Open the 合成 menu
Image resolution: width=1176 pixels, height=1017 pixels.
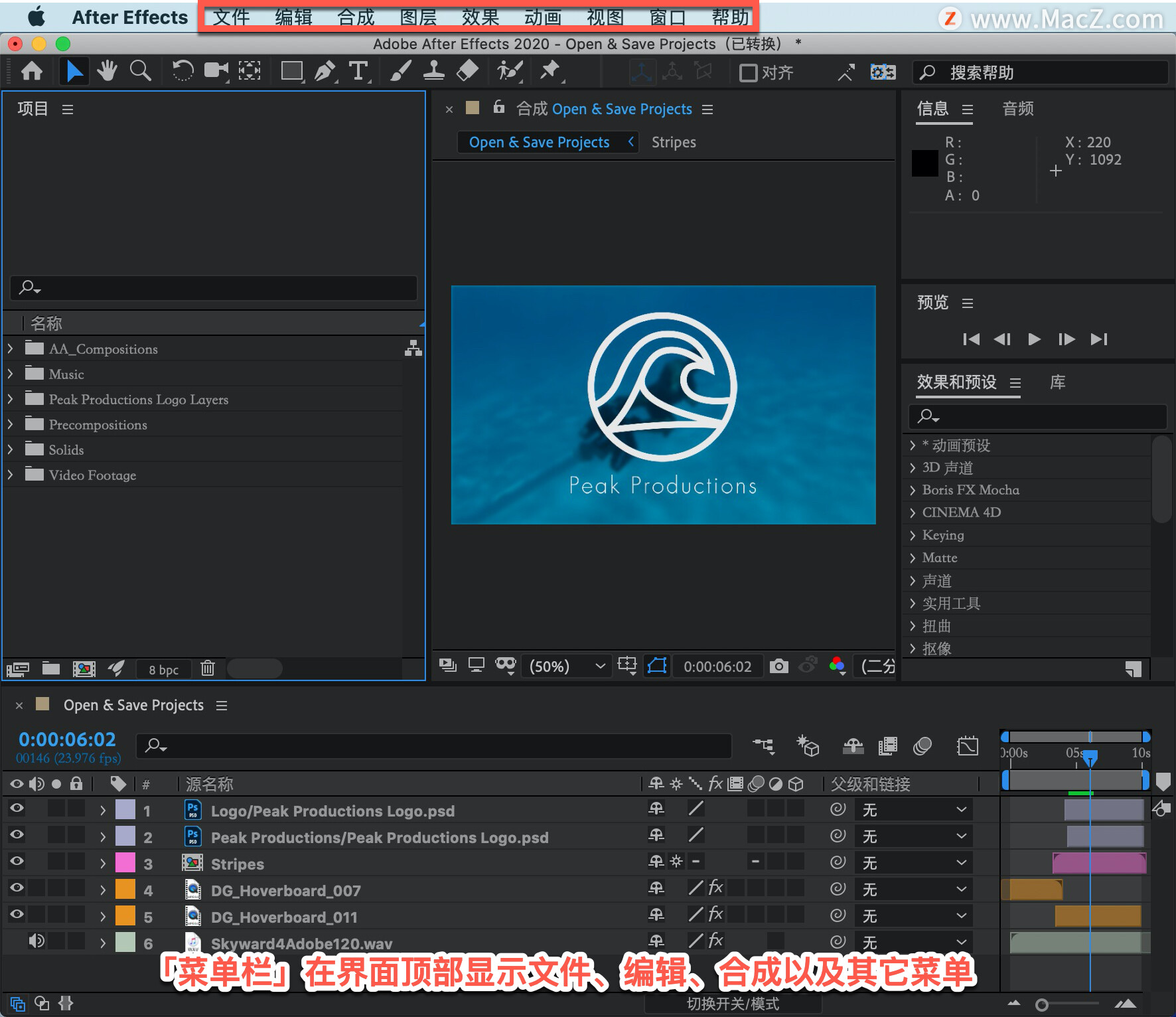(356, 17)
